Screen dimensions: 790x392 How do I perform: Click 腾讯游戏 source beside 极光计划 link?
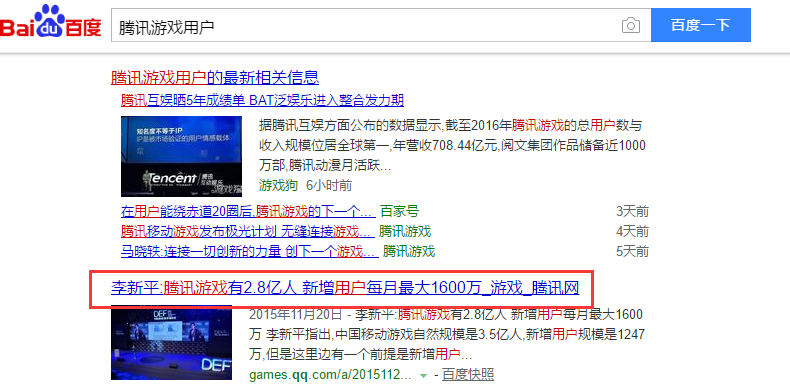[x=405, y=231]
